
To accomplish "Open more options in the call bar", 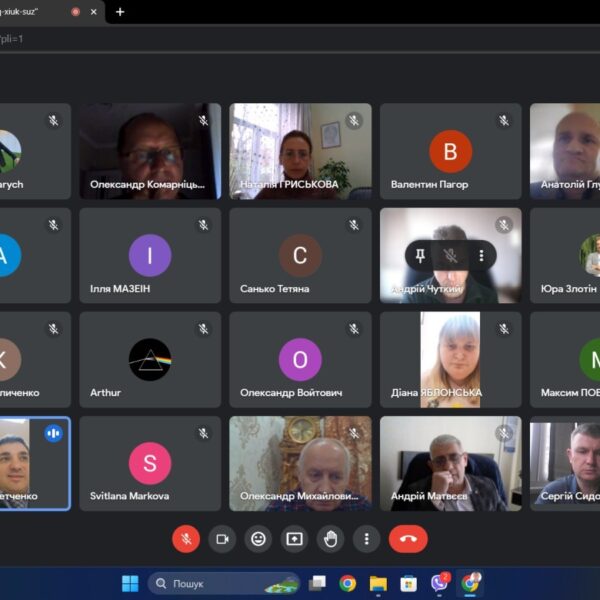I will point(366,539).
